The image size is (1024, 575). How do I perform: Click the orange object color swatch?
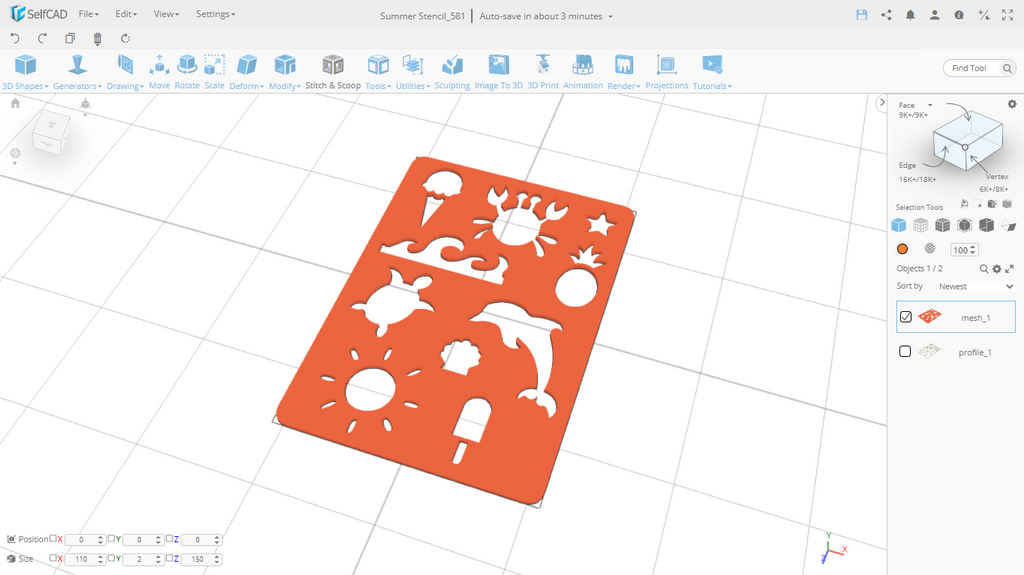click(x=902, y=249)
